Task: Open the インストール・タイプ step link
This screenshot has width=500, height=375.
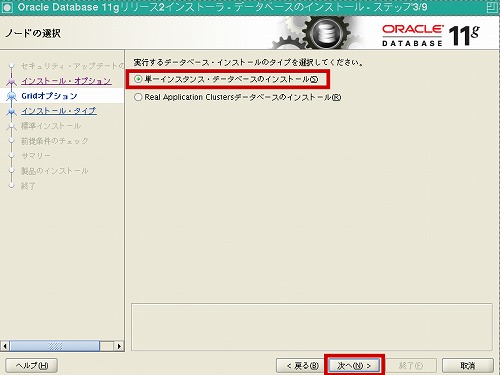Action: [59, 111]
